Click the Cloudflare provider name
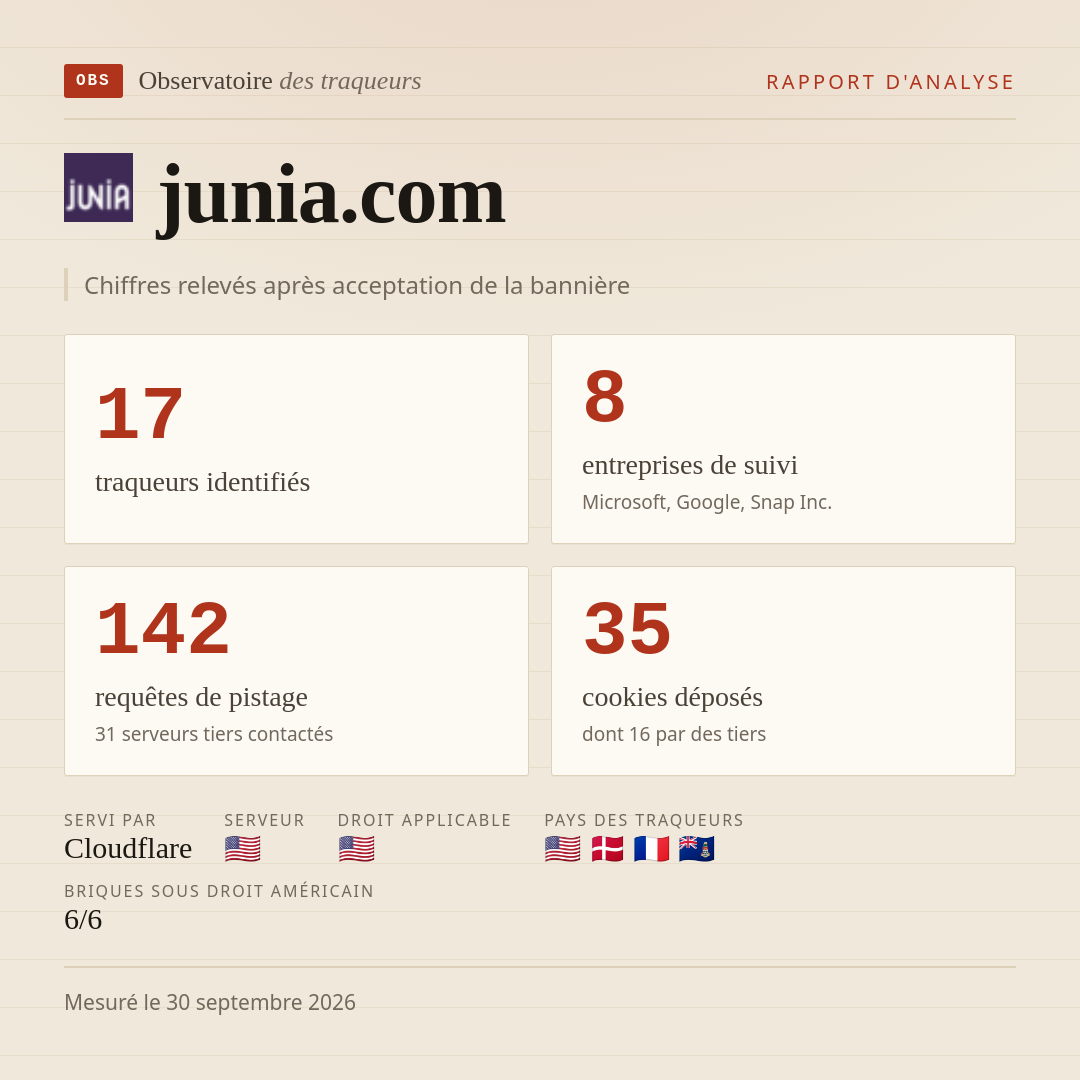 click(128, 849)
